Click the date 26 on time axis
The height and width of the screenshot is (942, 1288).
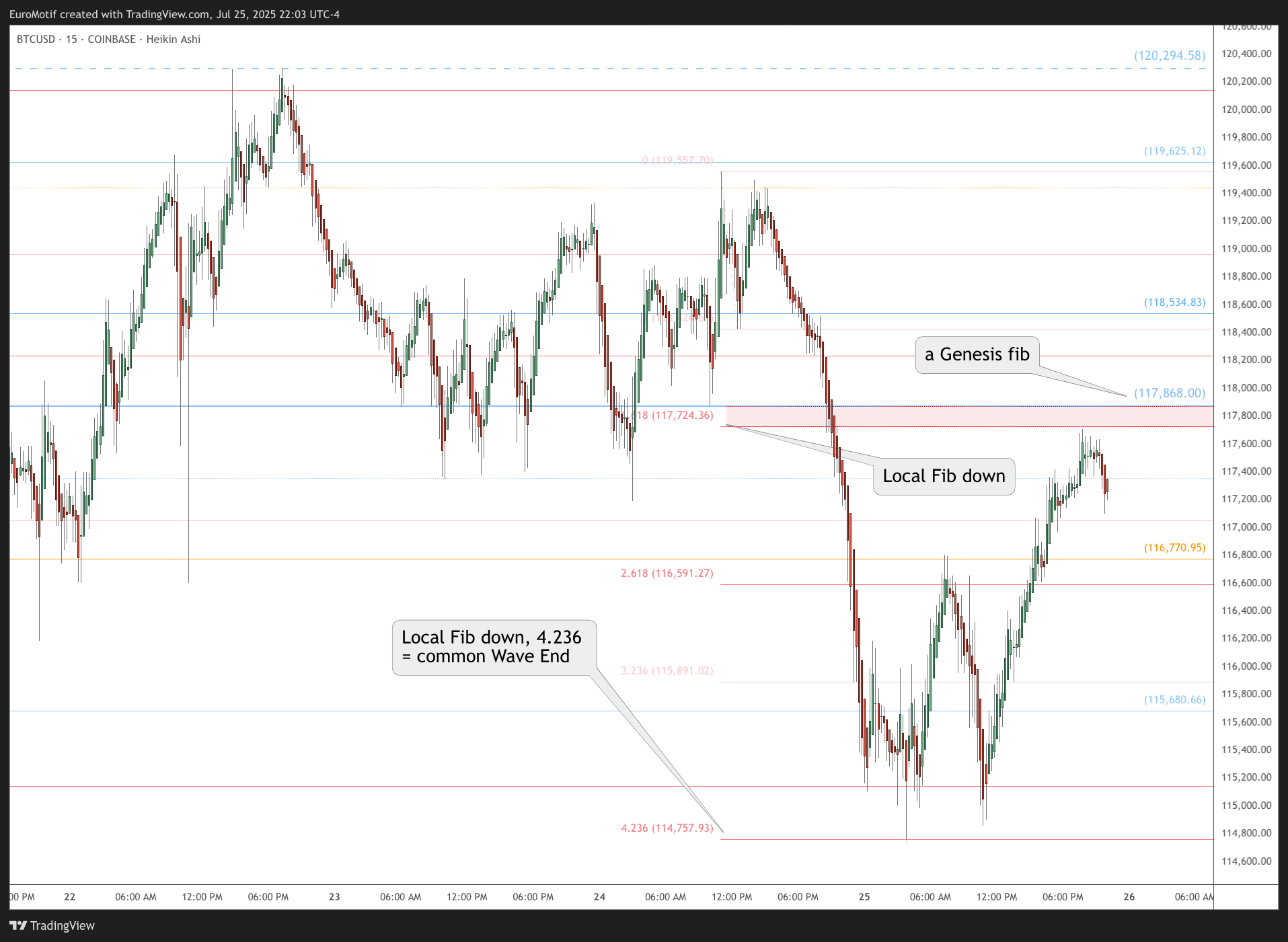[x=1129, y=897]
